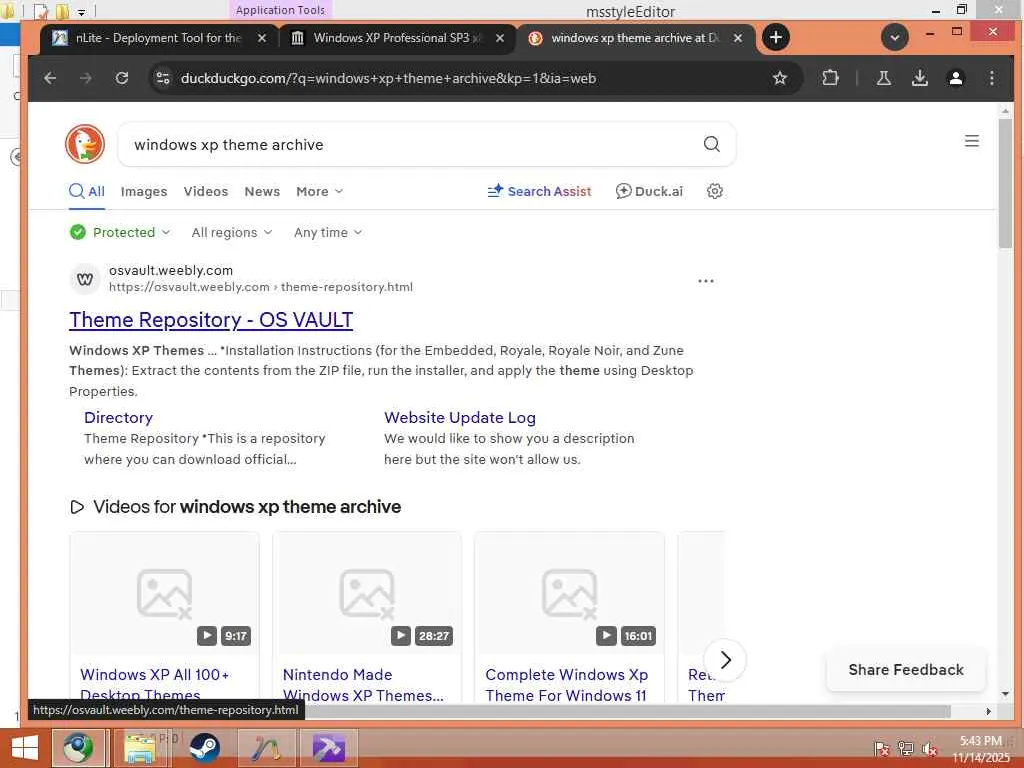Viewport: 1024px width, 768px height.
Task: Click the network tray icon
Action: tap(905, 748)
